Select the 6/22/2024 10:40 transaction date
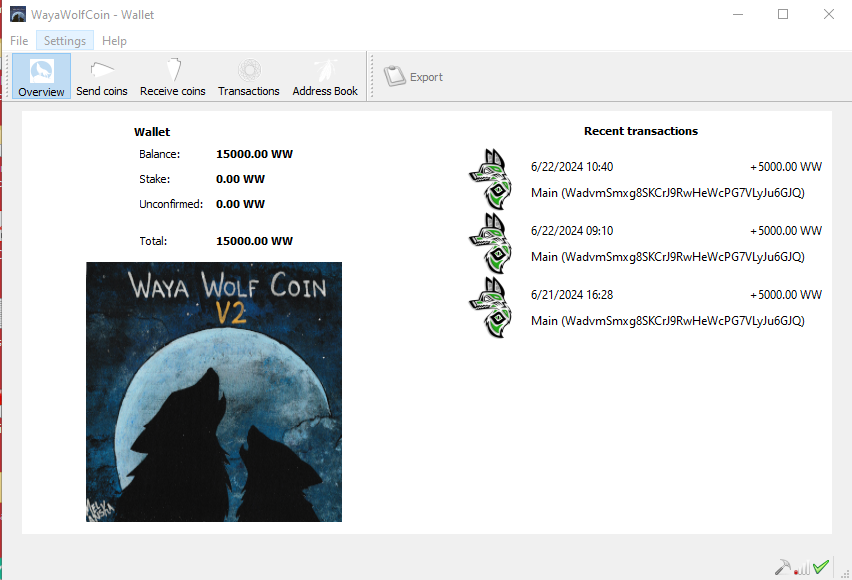 click(572, 167)
